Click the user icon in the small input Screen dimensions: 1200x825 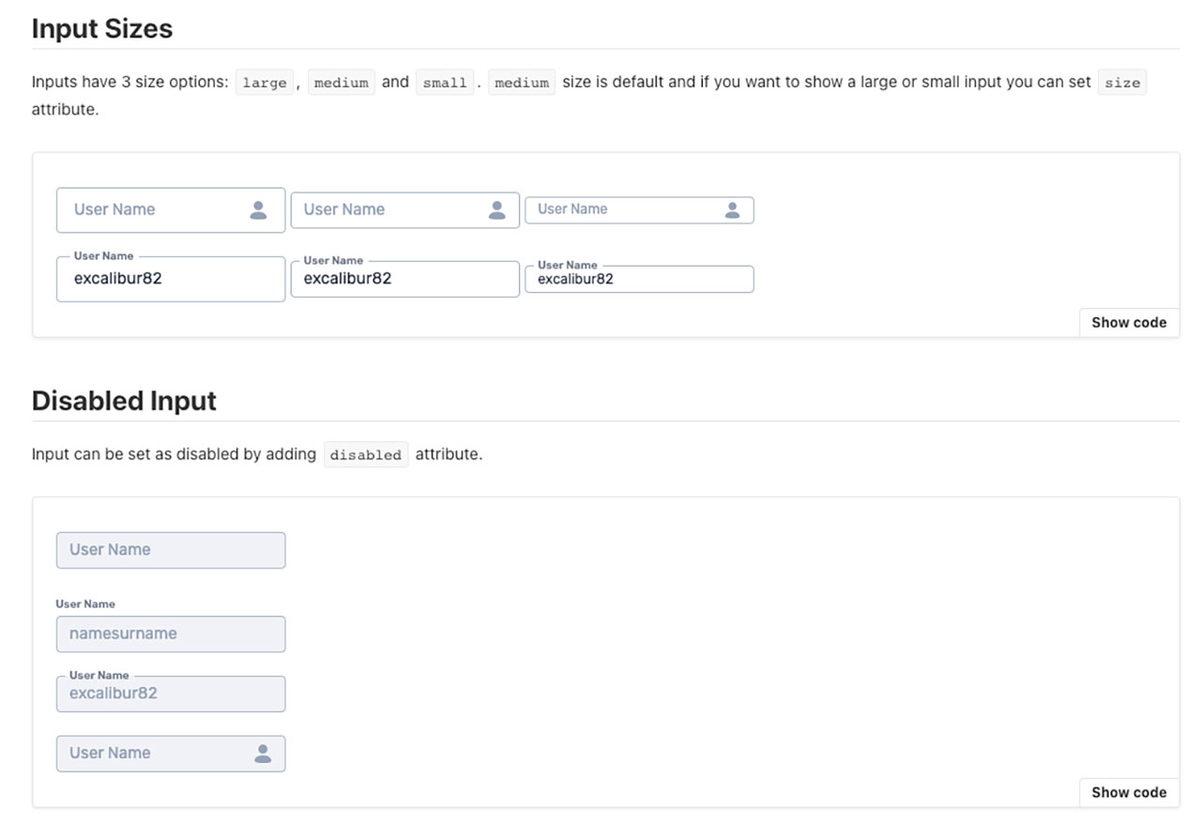click(x=732, y=210)
